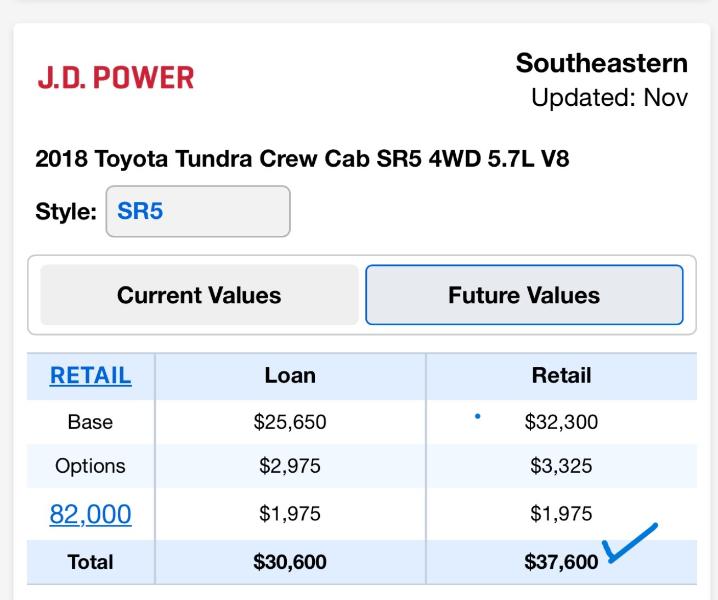The height and width of the screenshot is (600, 718).
Task: Click the blue checkmark beside $37,600
Action: [x=628, y=544]
